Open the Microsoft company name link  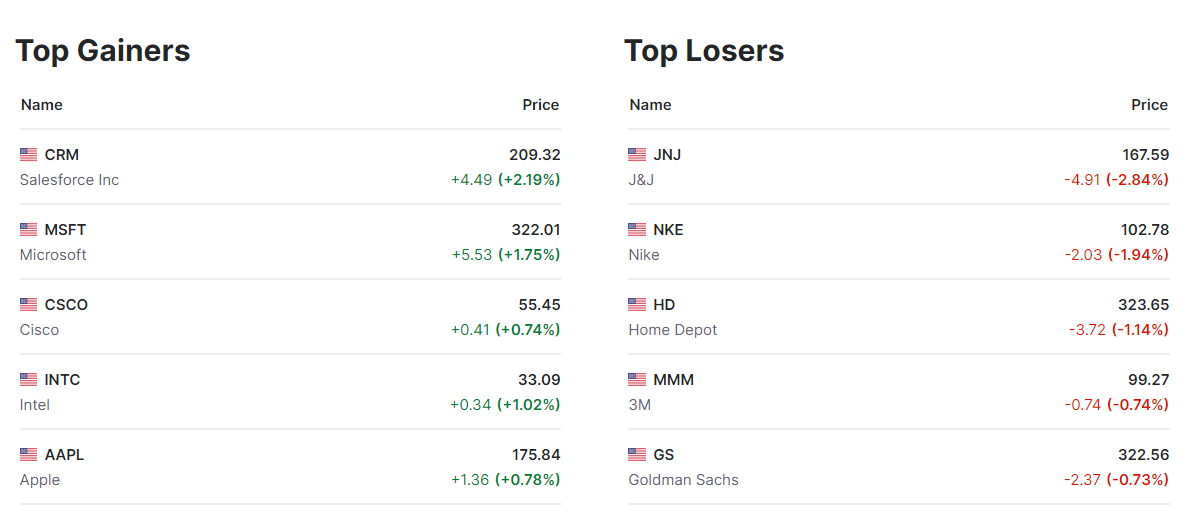[x=53, y=255]
